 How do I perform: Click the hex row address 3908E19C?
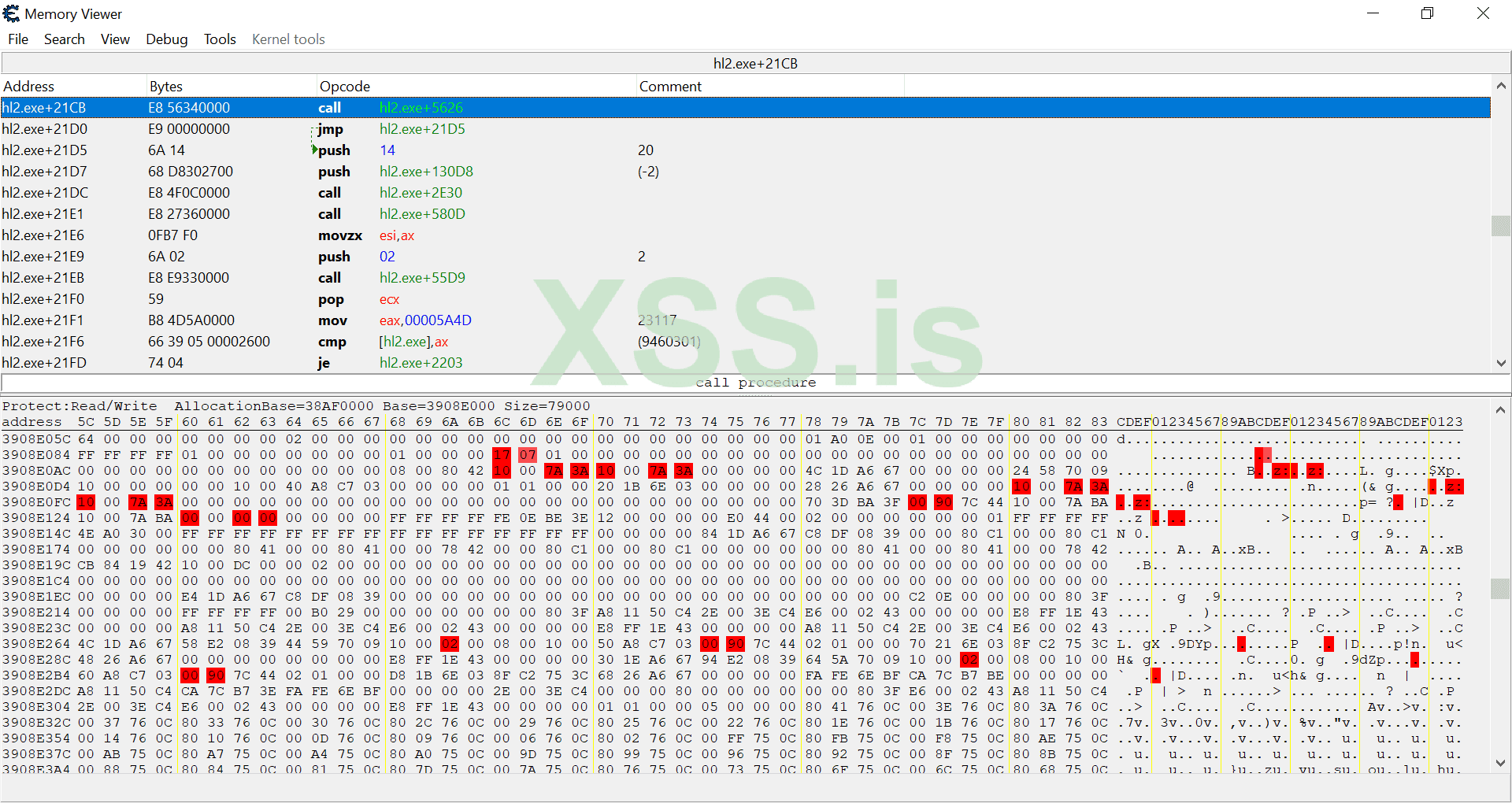pyautogui.click(x=36, y=565)
